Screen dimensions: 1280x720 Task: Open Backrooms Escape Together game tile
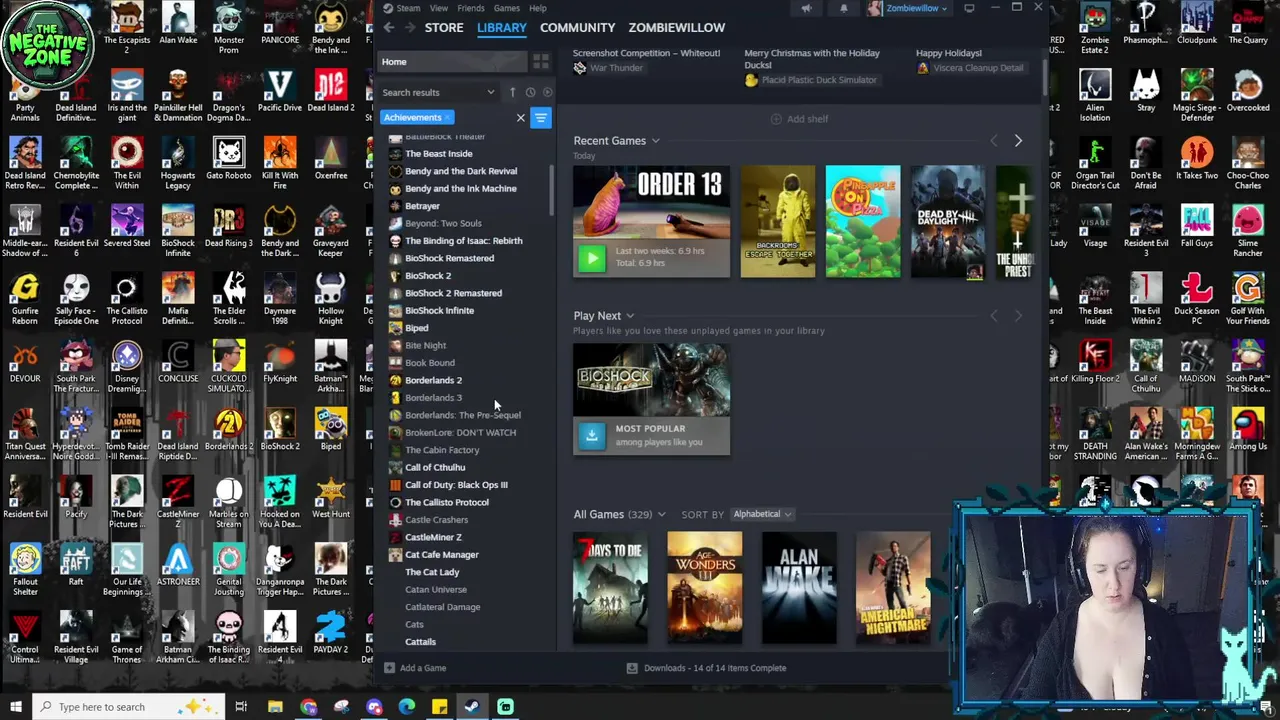(x=777, y=222)
